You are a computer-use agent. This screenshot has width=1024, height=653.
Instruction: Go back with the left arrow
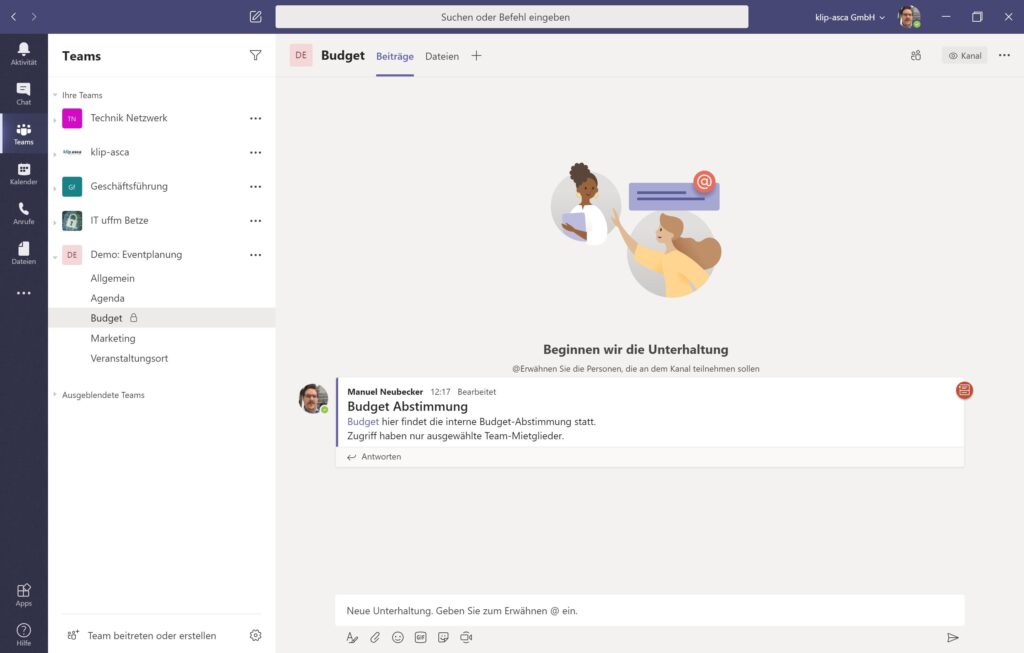point(14,17)
